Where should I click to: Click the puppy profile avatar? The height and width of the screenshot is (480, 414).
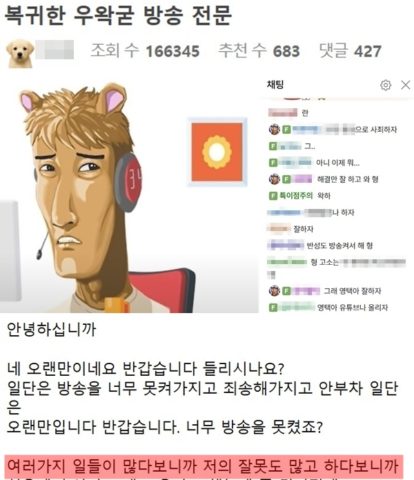coord(20,53)
